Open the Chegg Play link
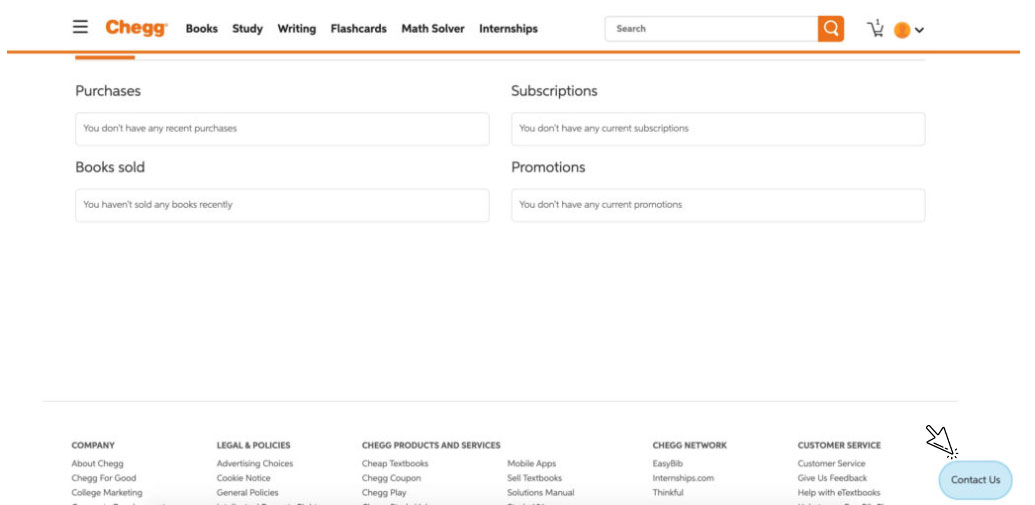This screenshot has height=505, width=1035. point(384,492)
